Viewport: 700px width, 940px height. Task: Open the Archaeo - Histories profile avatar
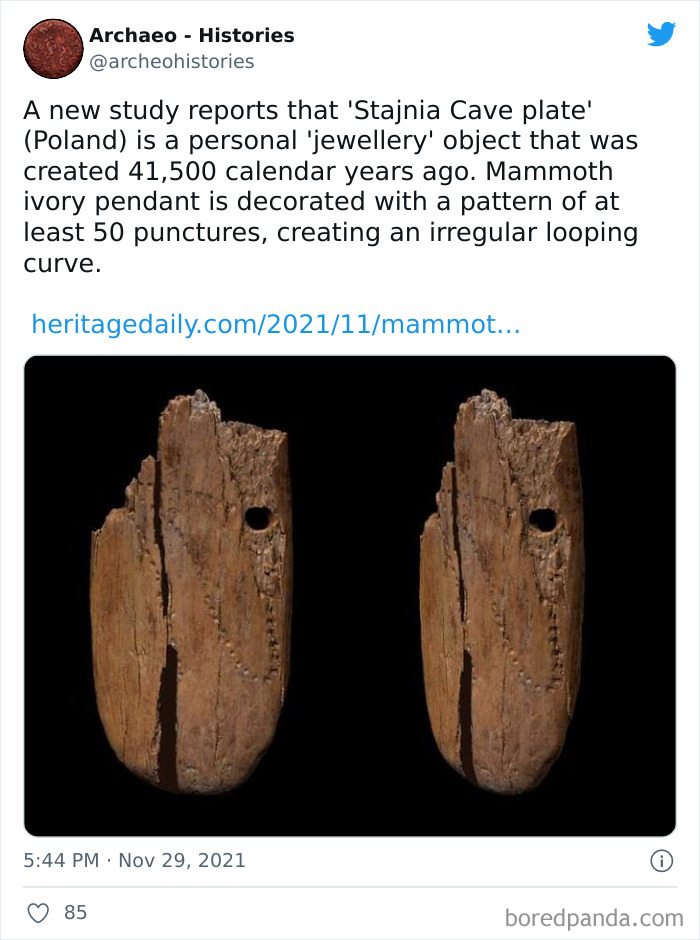coord(53,49)
